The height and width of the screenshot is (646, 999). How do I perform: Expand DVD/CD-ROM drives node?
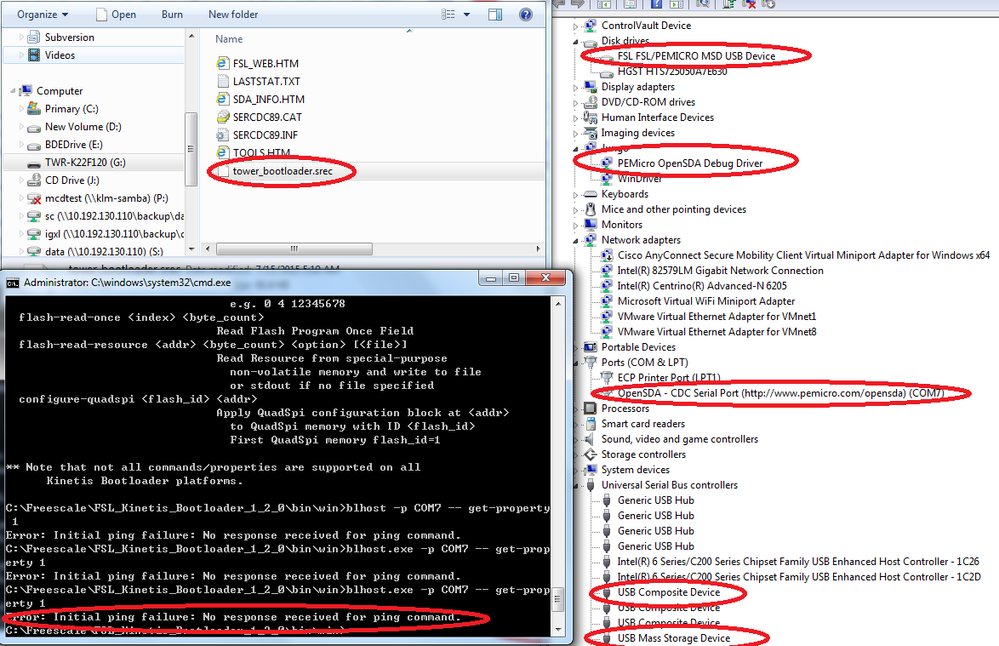click(575, 103)
